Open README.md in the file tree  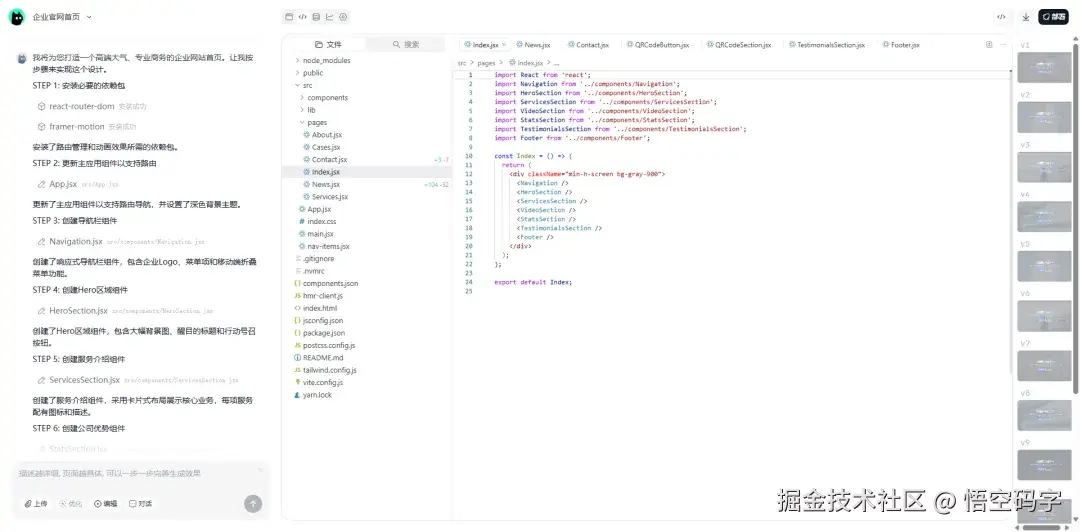[x=322, y=358]
